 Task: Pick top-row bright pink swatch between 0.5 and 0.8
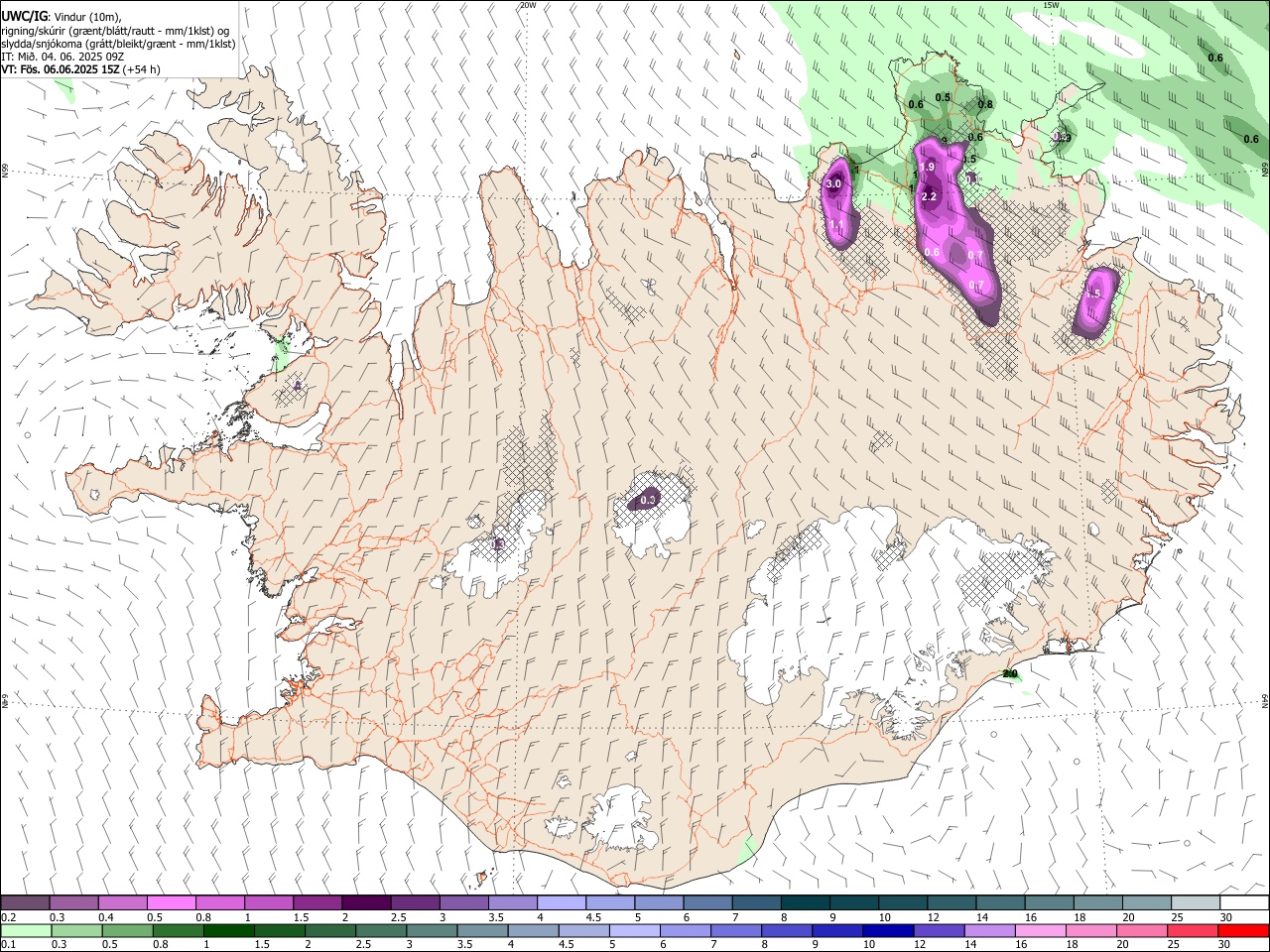[171, 902]
